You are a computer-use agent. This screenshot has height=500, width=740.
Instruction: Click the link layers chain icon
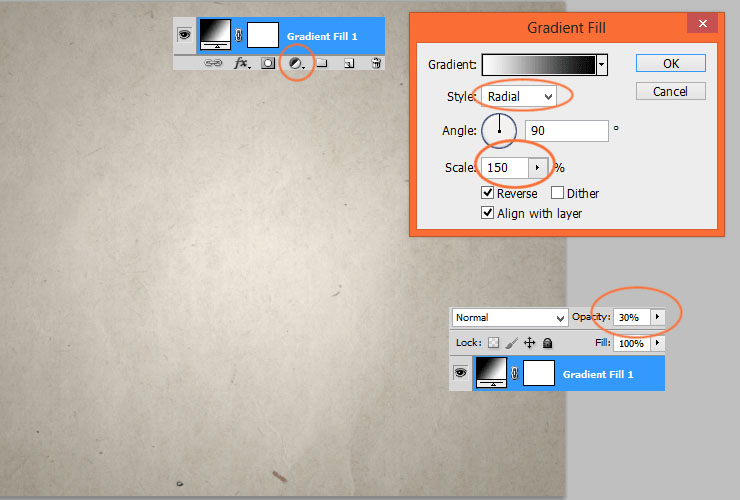(x=213, y=63)
